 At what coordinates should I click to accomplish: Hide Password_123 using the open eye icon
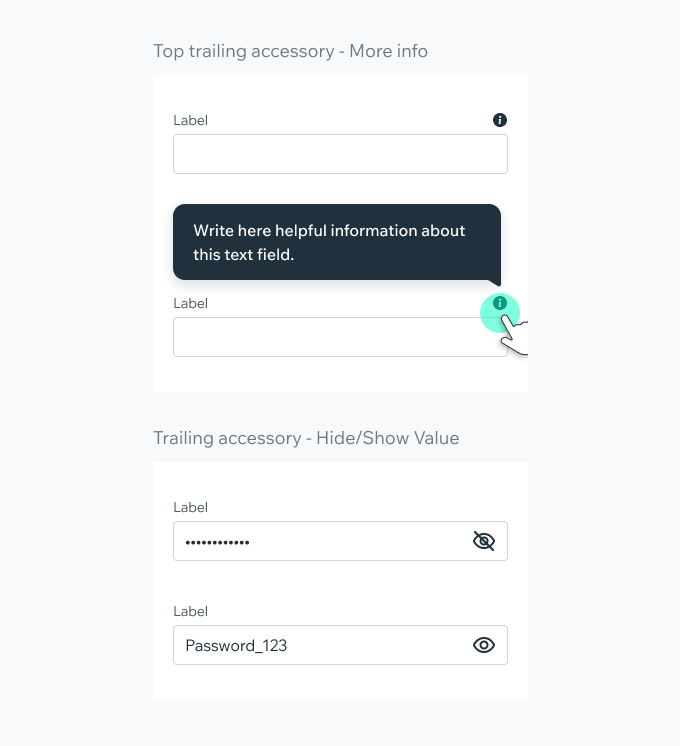point(484,645)
